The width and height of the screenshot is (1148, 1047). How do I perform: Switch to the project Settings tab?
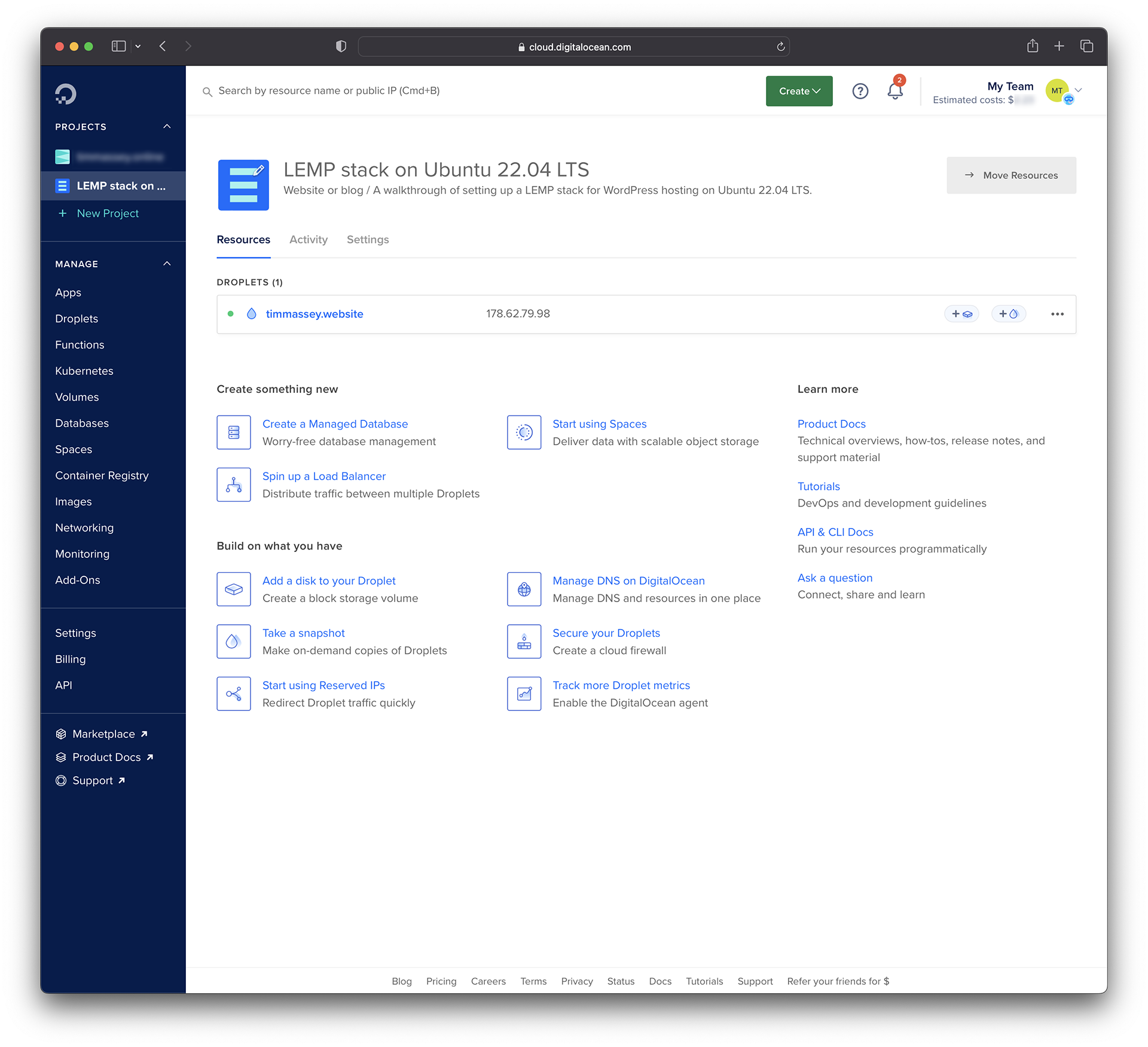point(368,240)
